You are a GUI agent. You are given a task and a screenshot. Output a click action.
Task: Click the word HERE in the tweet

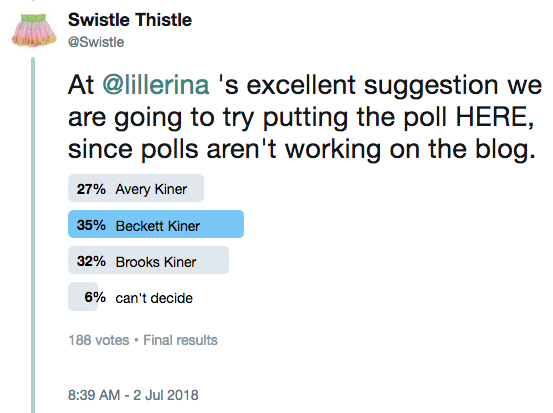coord(494,117)
